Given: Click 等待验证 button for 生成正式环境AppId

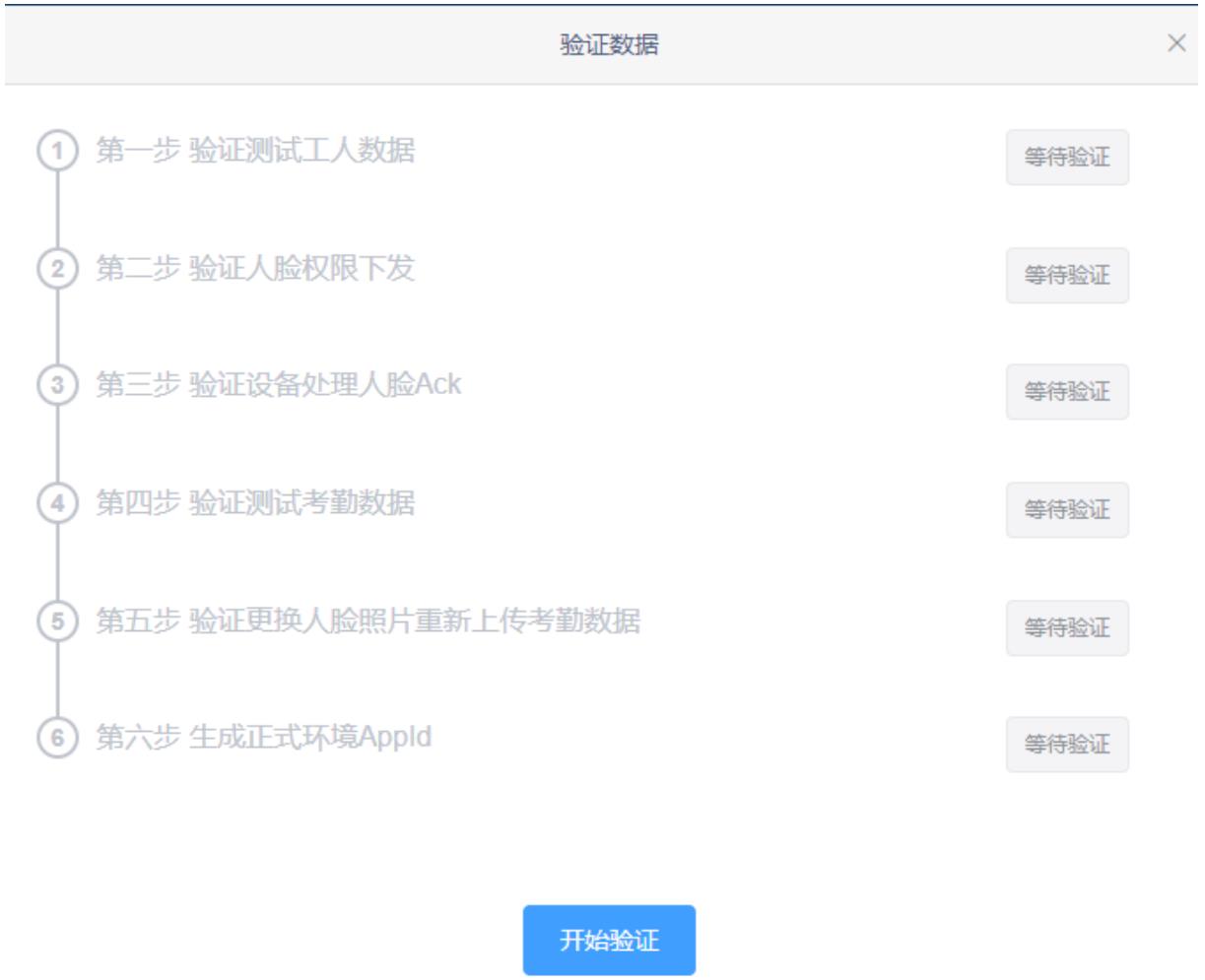Looking at the screenshot, I should (1066, 745).
